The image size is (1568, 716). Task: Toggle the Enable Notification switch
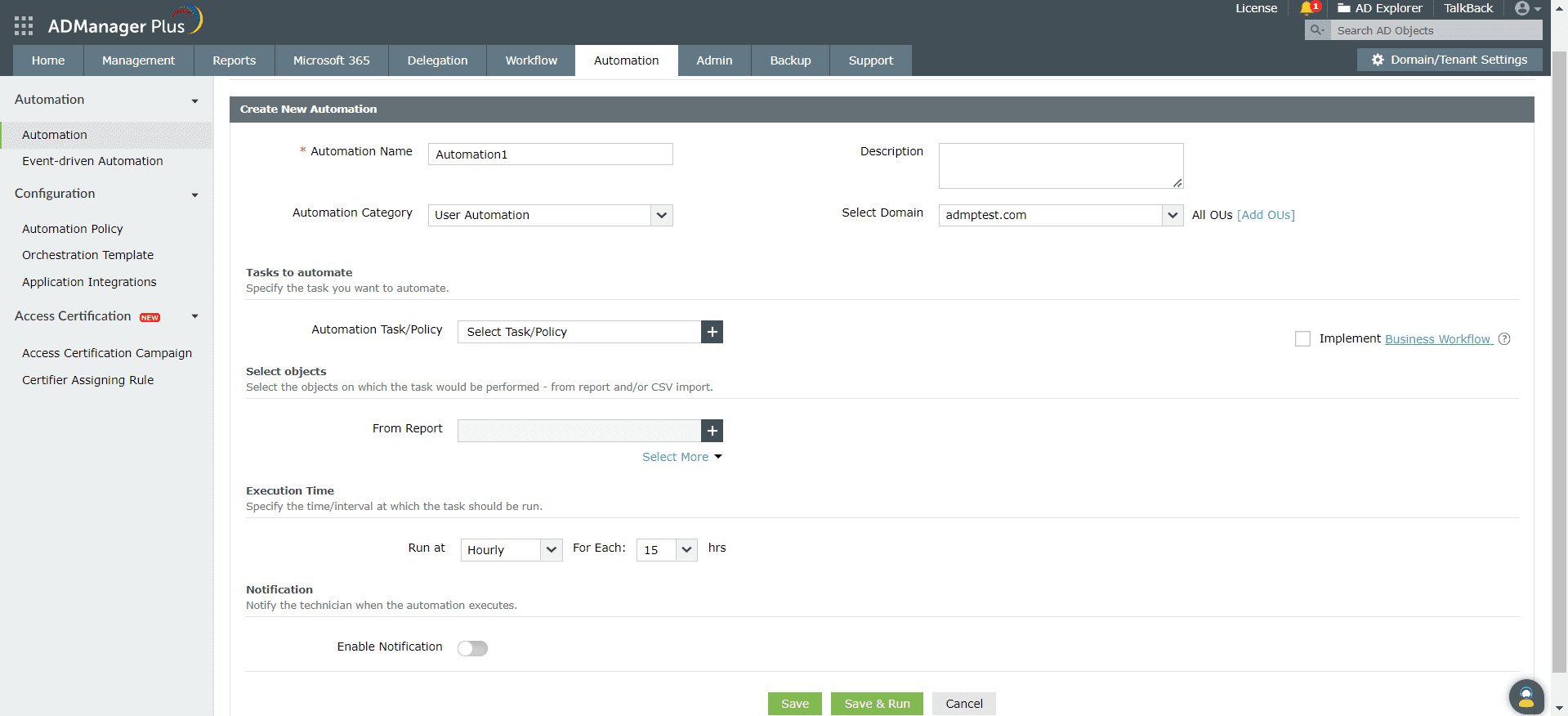coord(472,648)
